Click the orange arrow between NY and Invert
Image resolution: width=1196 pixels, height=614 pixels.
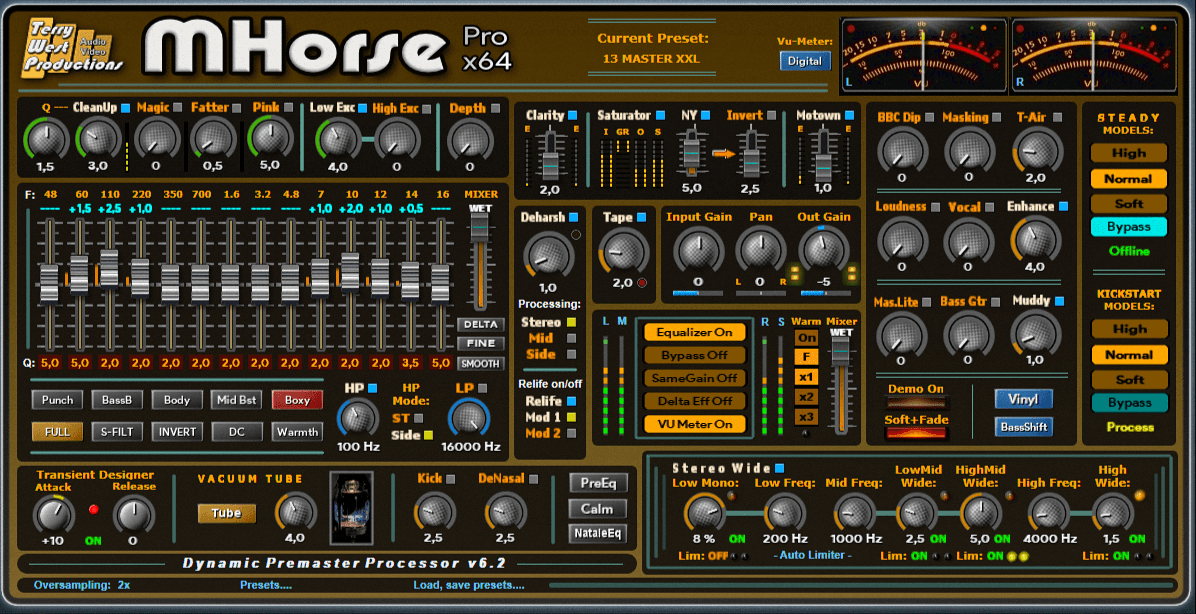click(x=723, y=153)
